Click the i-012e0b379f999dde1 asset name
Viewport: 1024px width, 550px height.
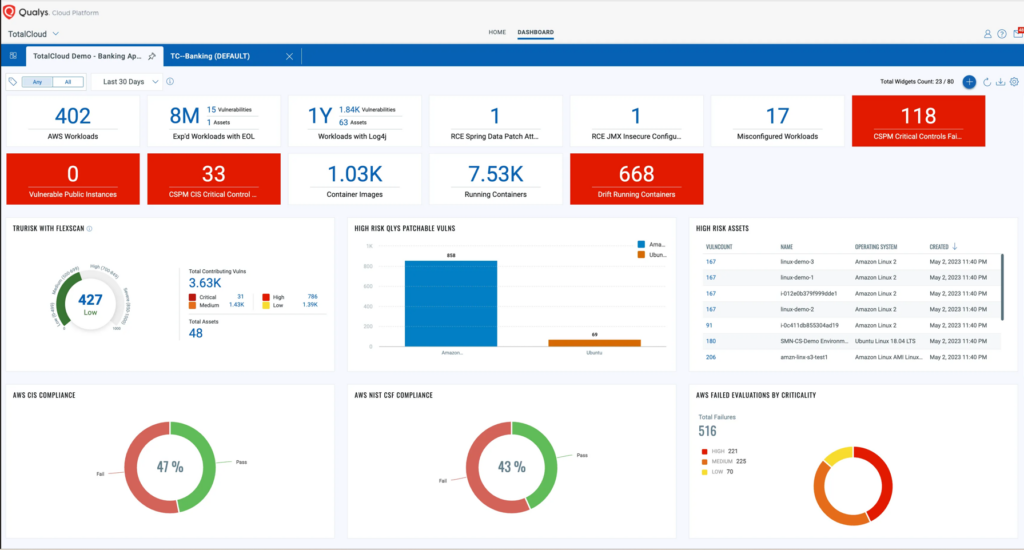tap(808, 293)
